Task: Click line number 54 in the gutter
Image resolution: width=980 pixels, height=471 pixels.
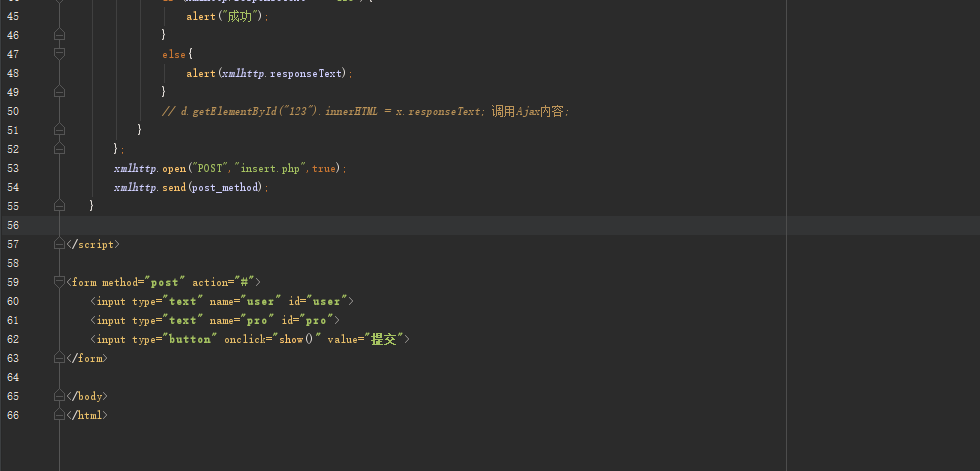Action: click(x=12, y=187)
